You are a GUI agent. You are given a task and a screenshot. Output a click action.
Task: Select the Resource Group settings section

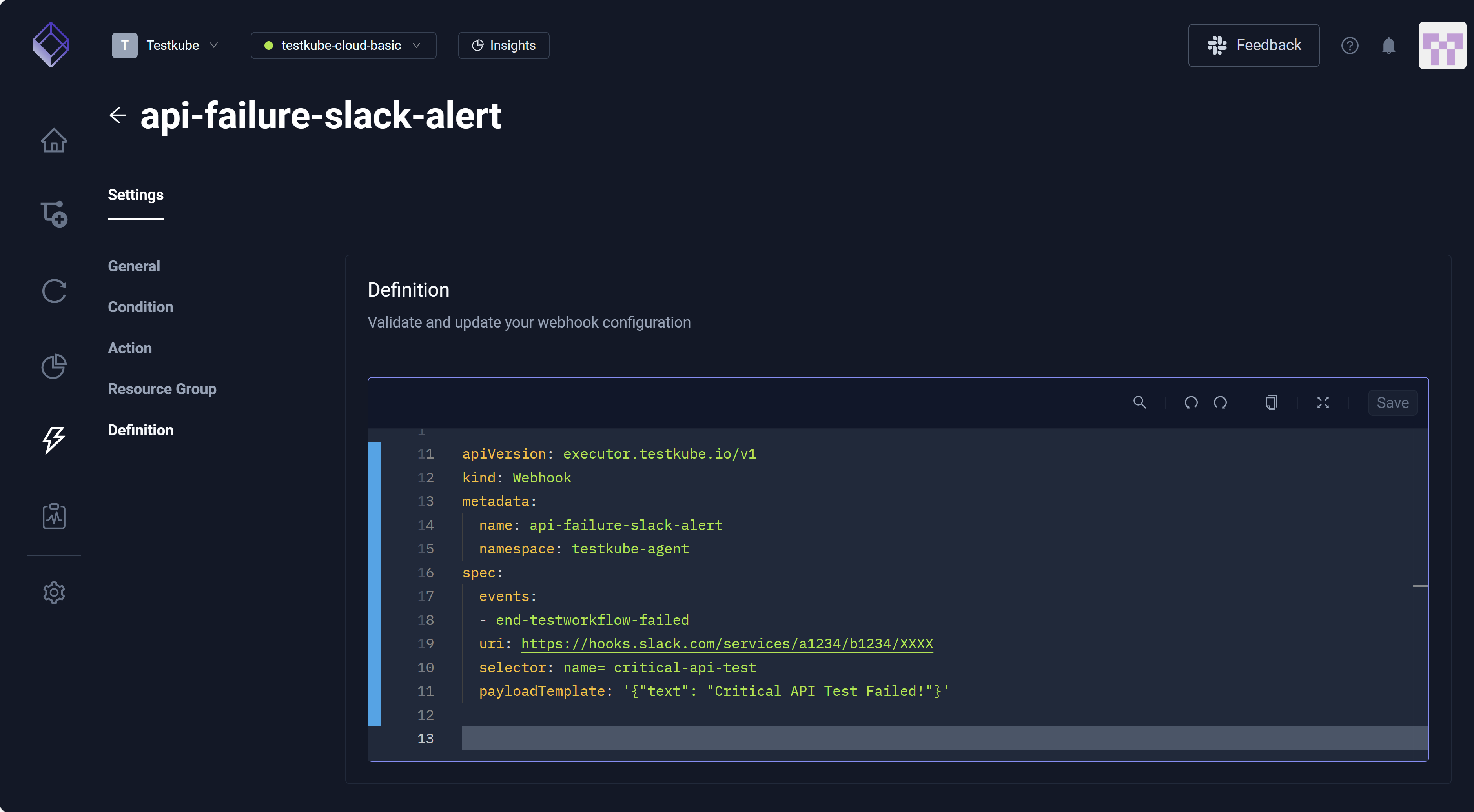click(x=162, y=389)
